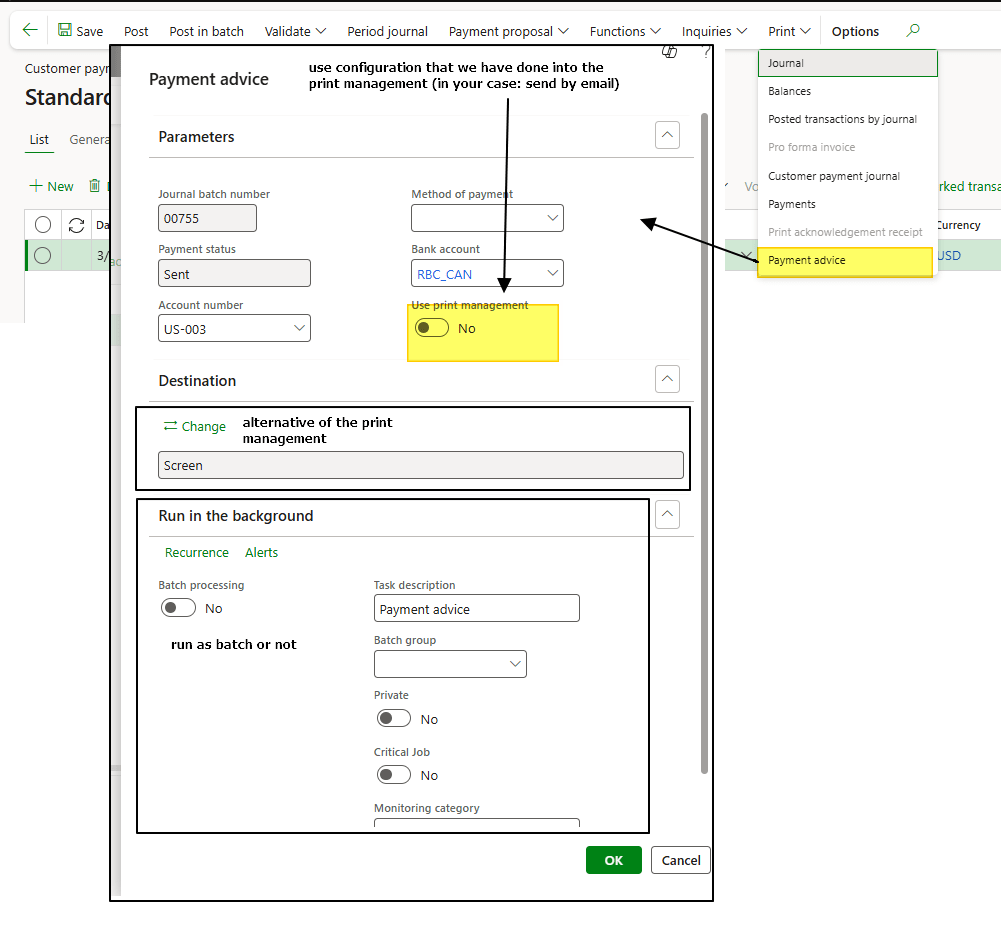Click the OK button
The image size is (1001, 926).
click(613, 860)
